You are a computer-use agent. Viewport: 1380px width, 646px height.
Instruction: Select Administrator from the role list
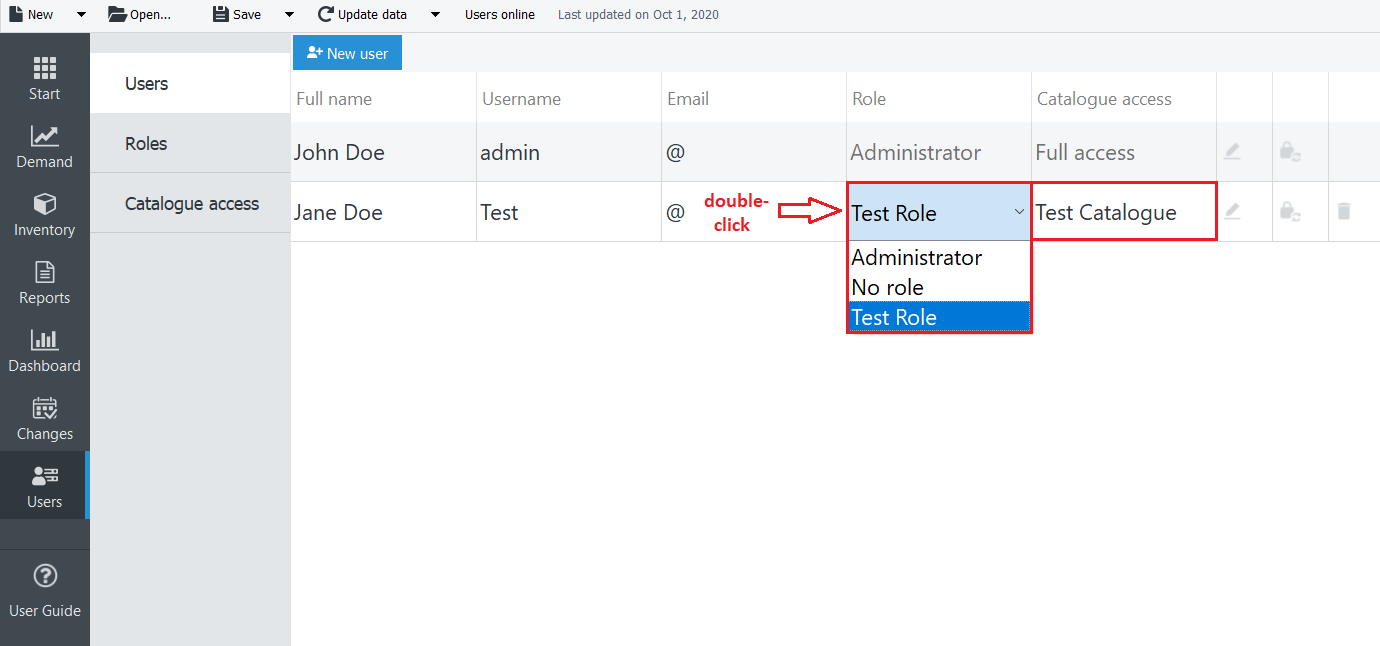click(x=917, y=258)
